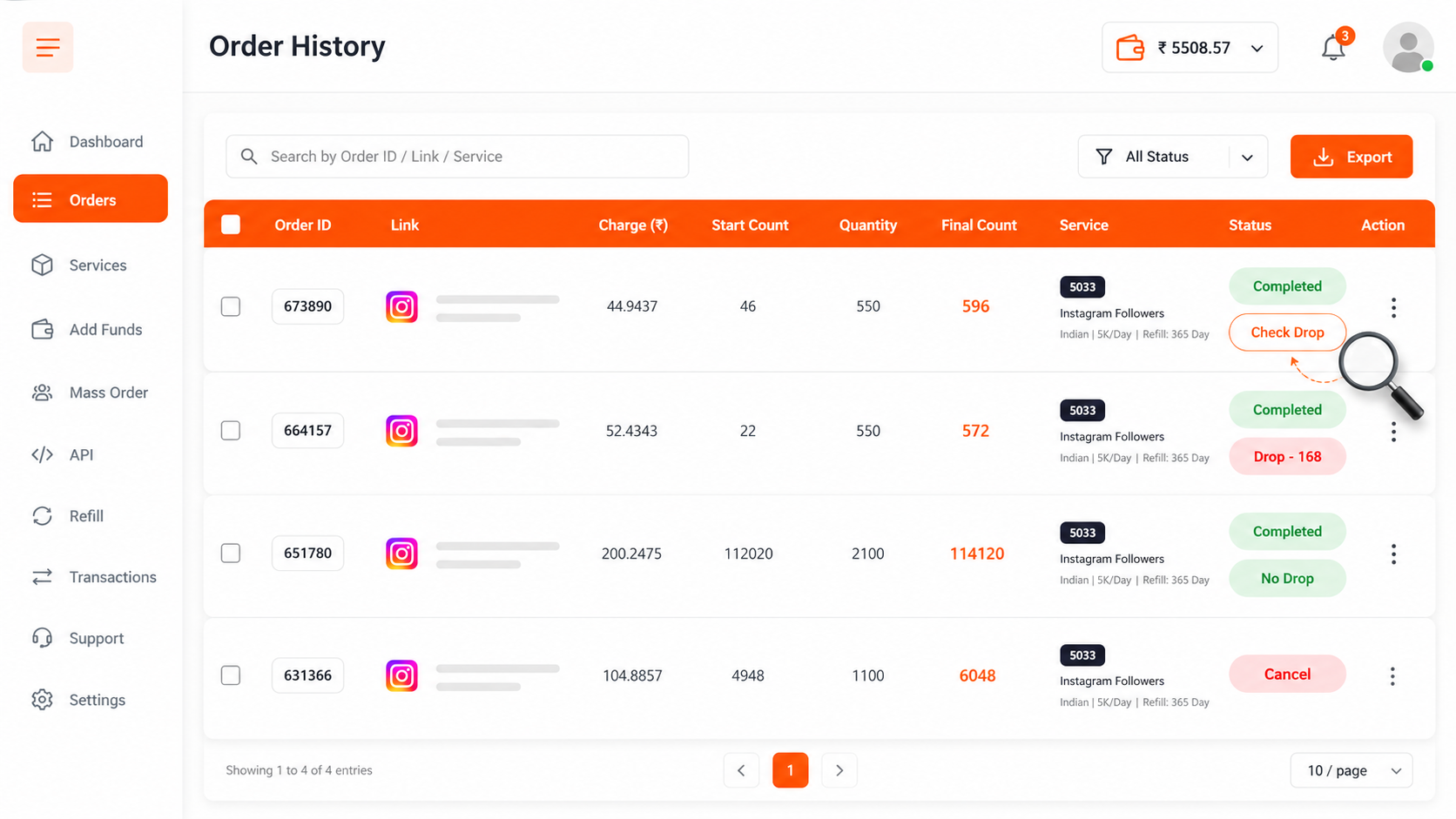This screenshot has width=1456, height=819.
Task: Select all orders header checkbox
Action: pyautogui.click(x=231, y=225)
